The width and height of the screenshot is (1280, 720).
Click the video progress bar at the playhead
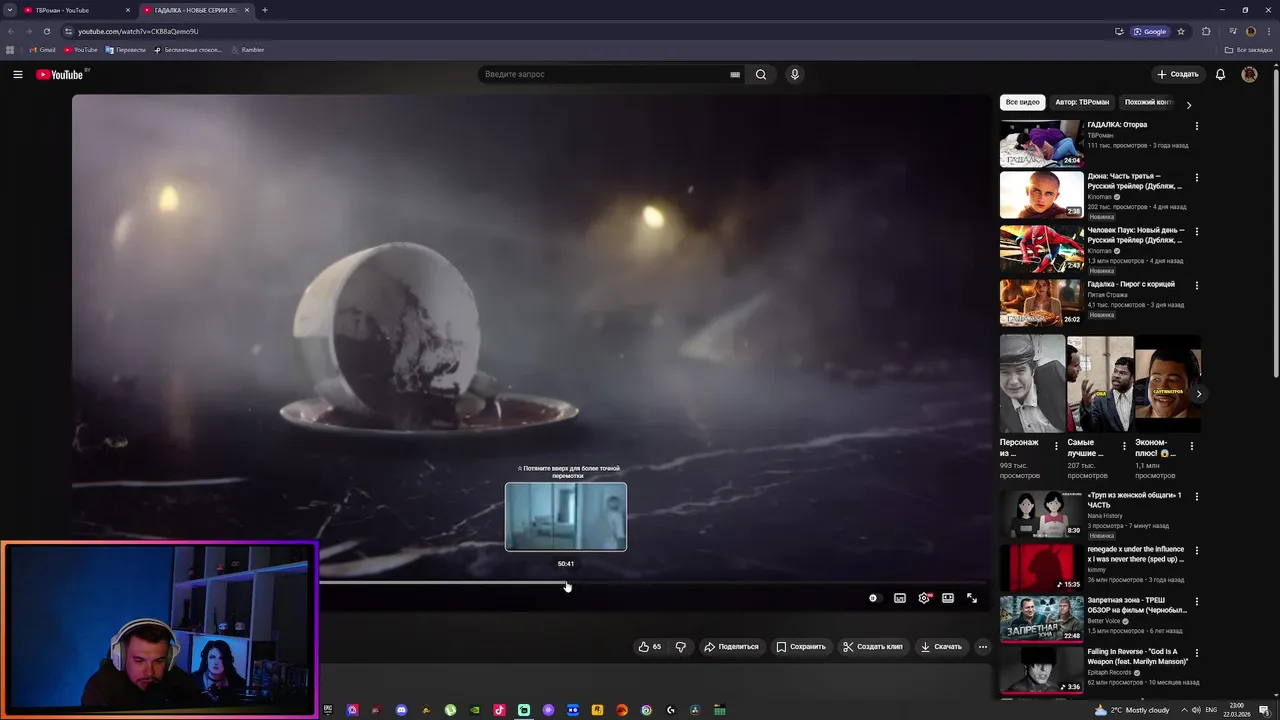point(567,583)
